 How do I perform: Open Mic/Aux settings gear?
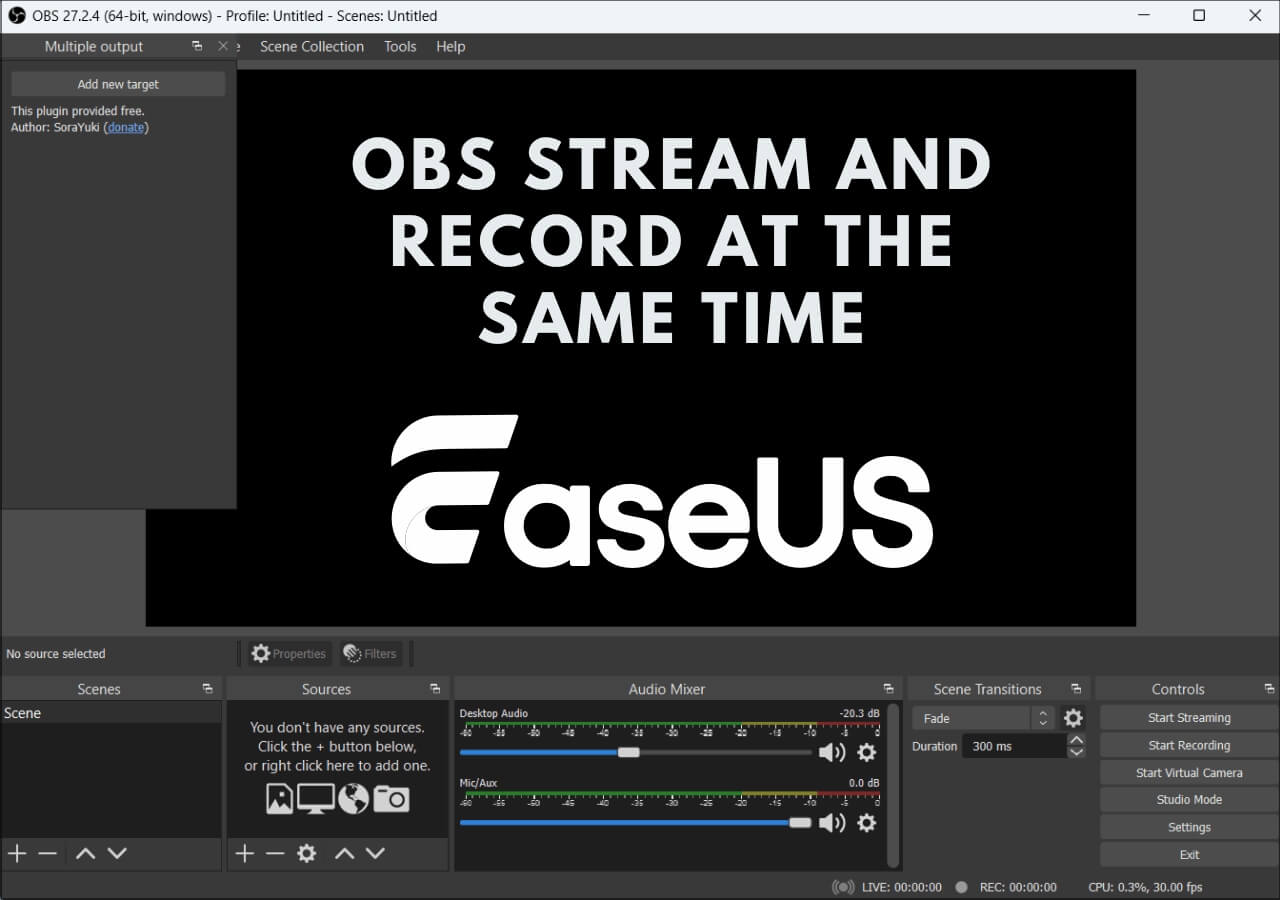[867, 822]
